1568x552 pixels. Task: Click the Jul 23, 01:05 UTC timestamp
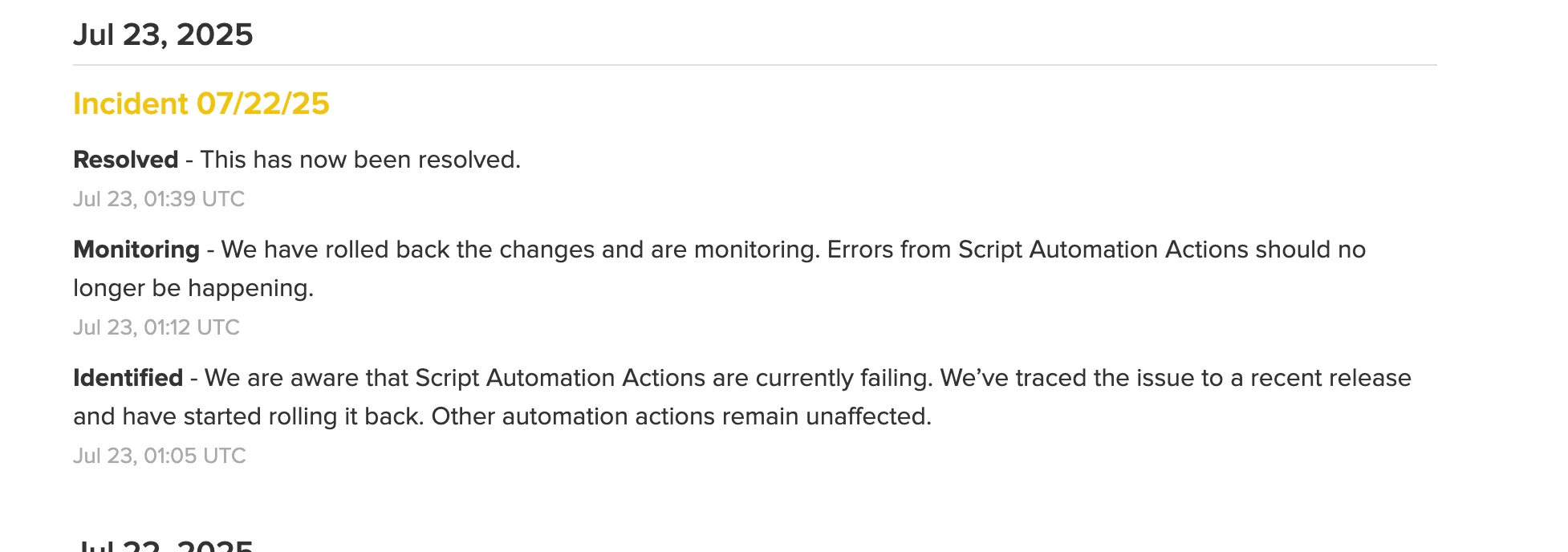coord(160,456)
